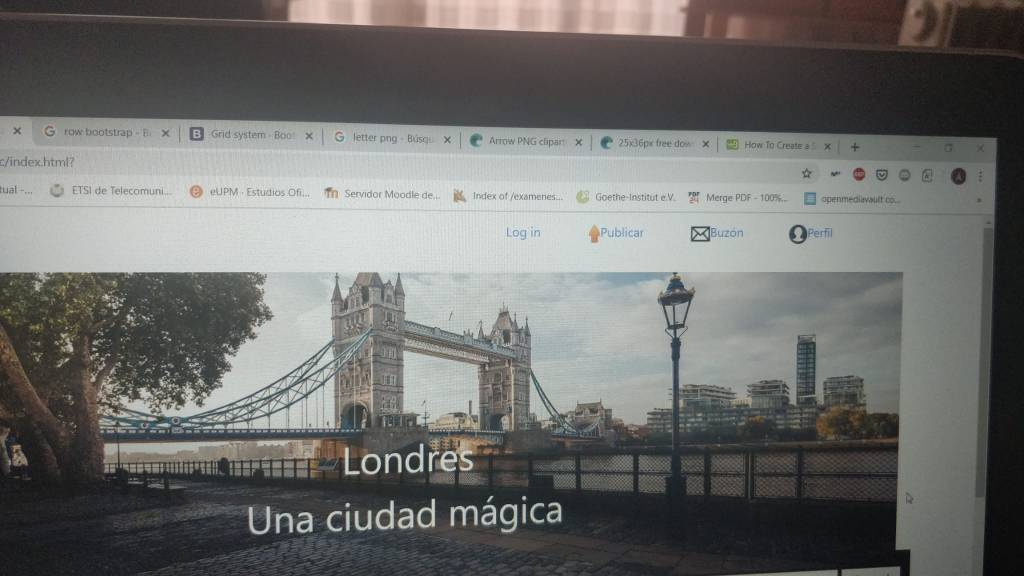This screenshot has height=576, width=1024.
Task: Click the bookmark star icon in address bar
Action: pos(807,173)
